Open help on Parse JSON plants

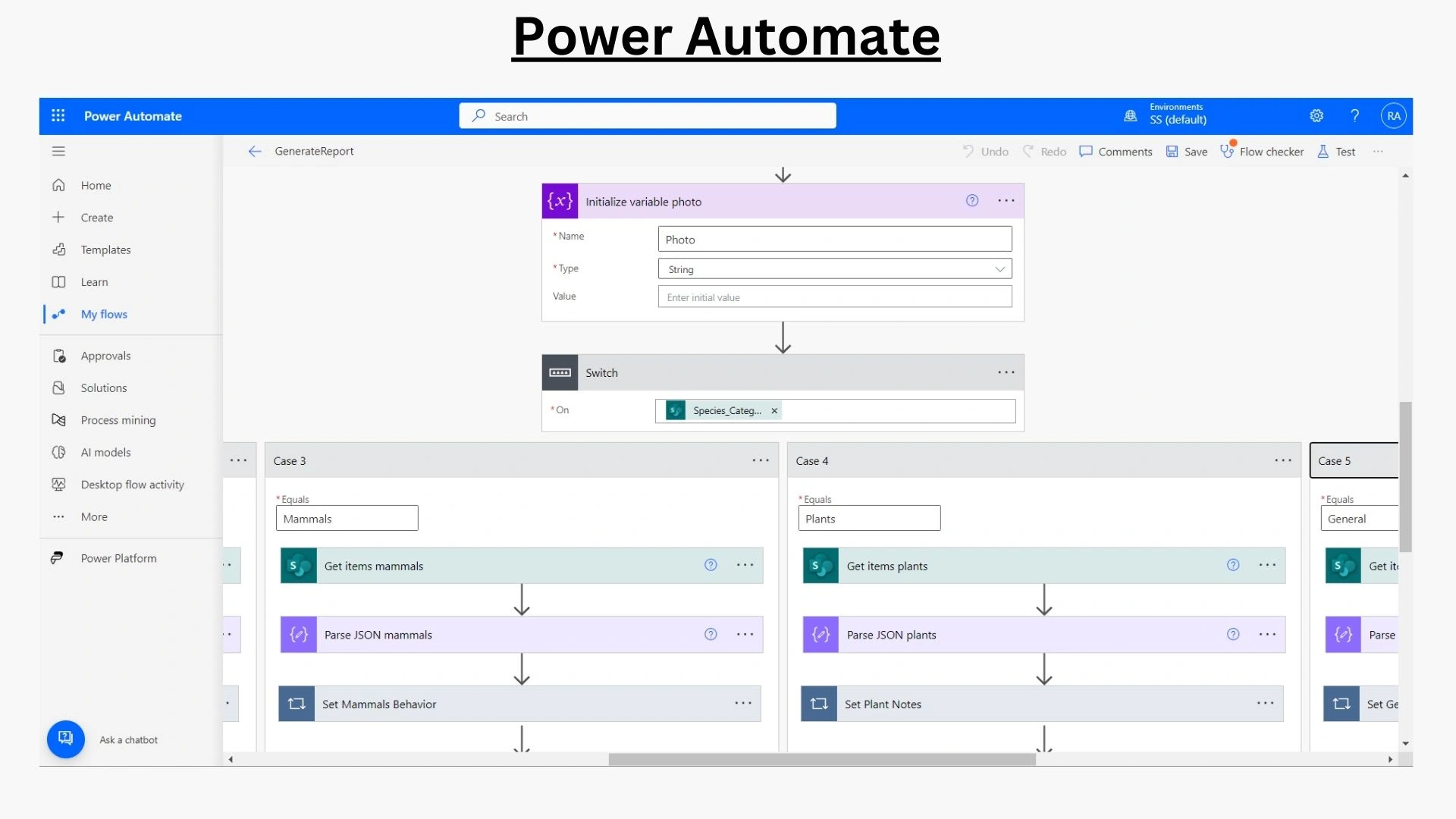point(1233,635)
